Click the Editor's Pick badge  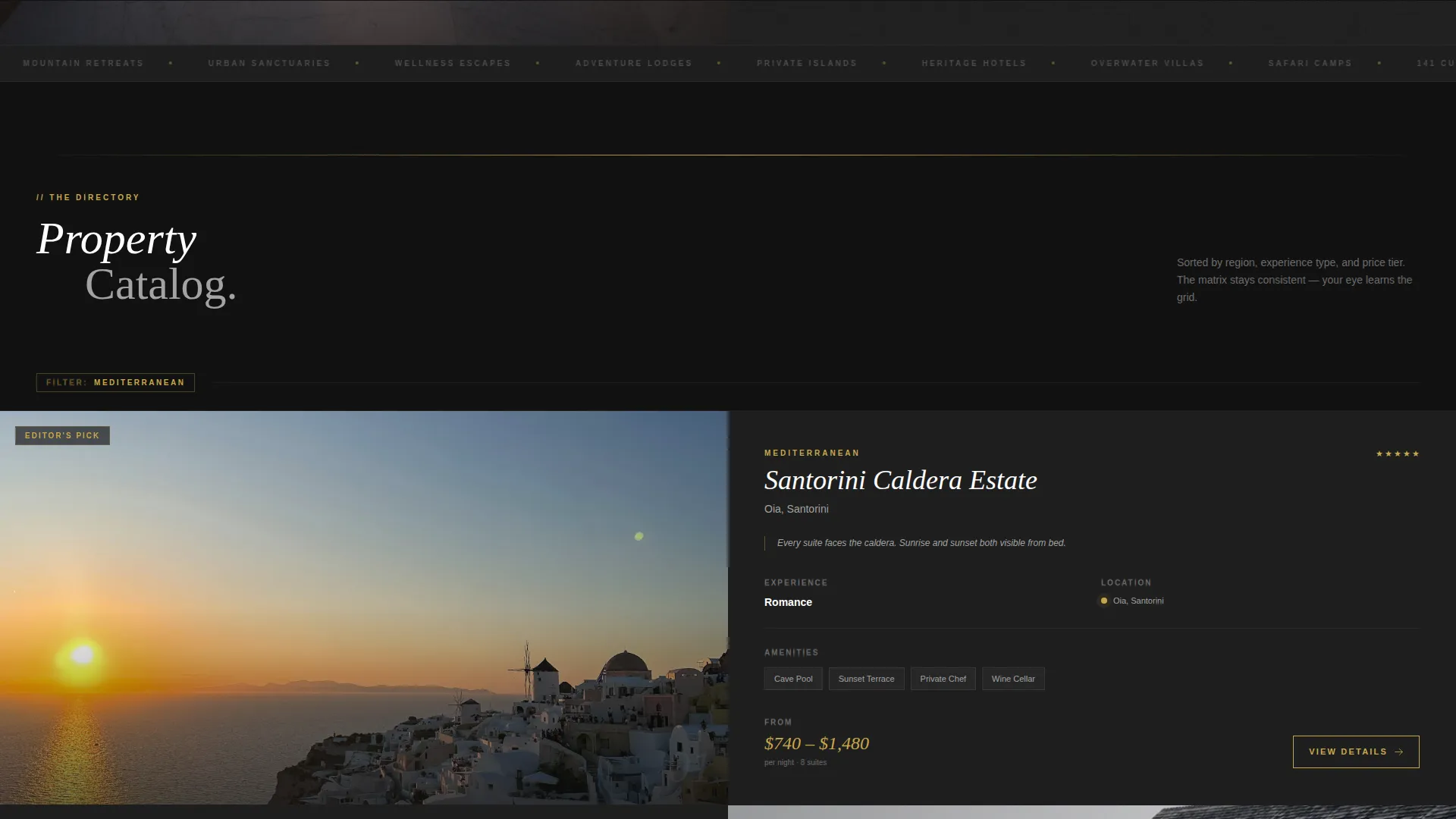pyautogui.click(x=62, y=435)
